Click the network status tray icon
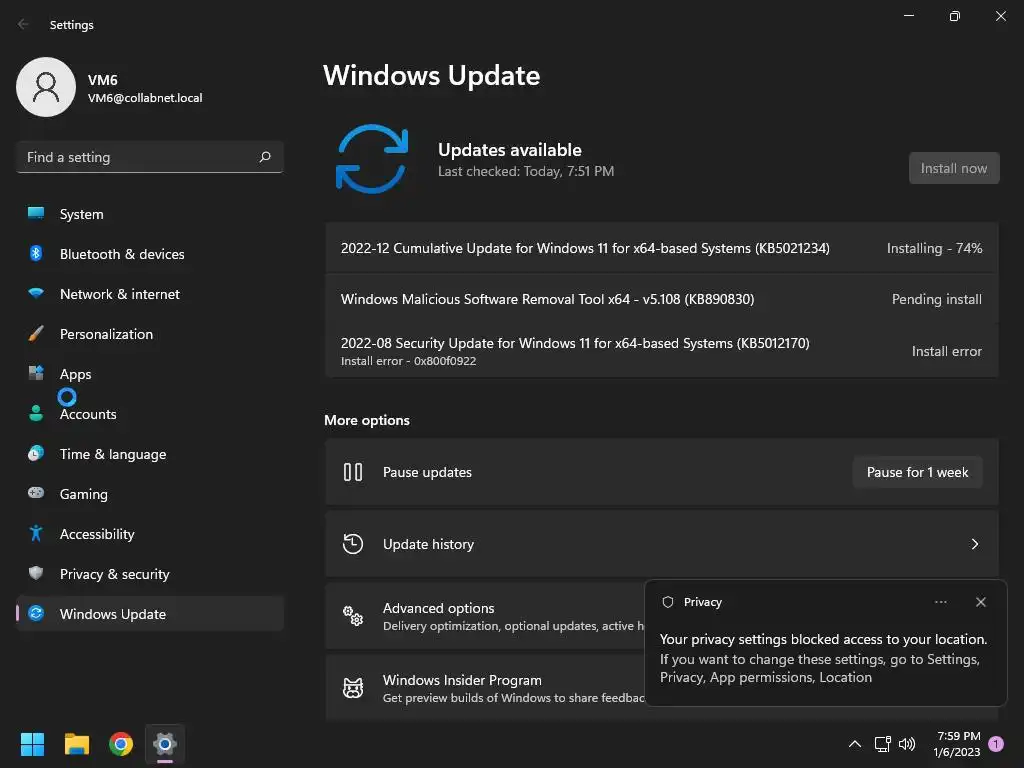The height and width of the screenshot is (768, 1024). pyautogui.click(x=882, y=744)
